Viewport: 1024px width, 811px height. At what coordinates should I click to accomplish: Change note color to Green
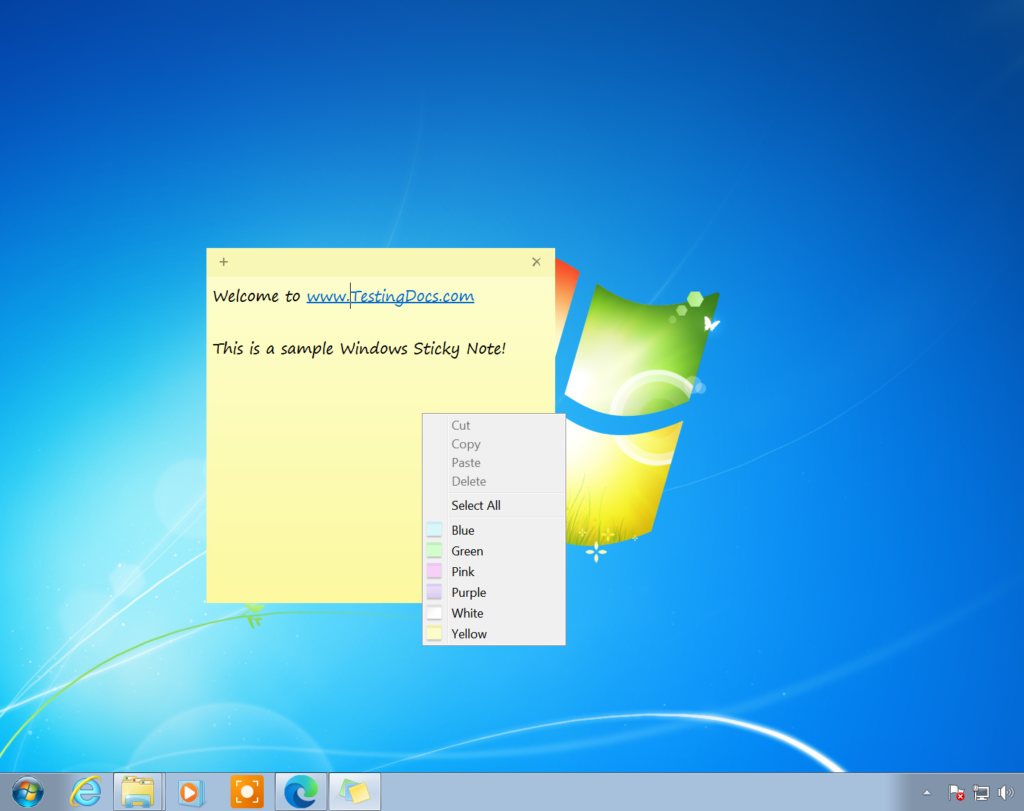tap(468, 551)
